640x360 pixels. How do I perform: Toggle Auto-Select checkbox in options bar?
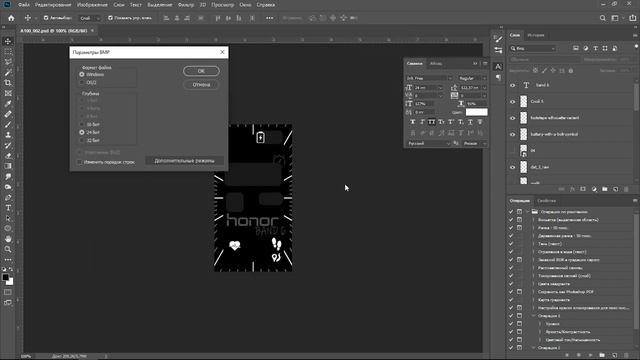pyautogui.click(x=46, y=18)
